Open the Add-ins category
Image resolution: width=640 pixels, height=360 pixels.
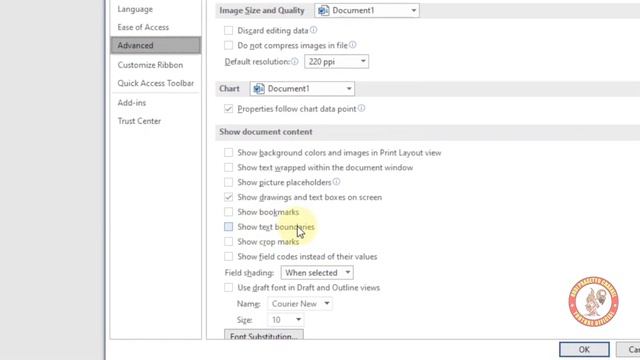click(131, 103)
